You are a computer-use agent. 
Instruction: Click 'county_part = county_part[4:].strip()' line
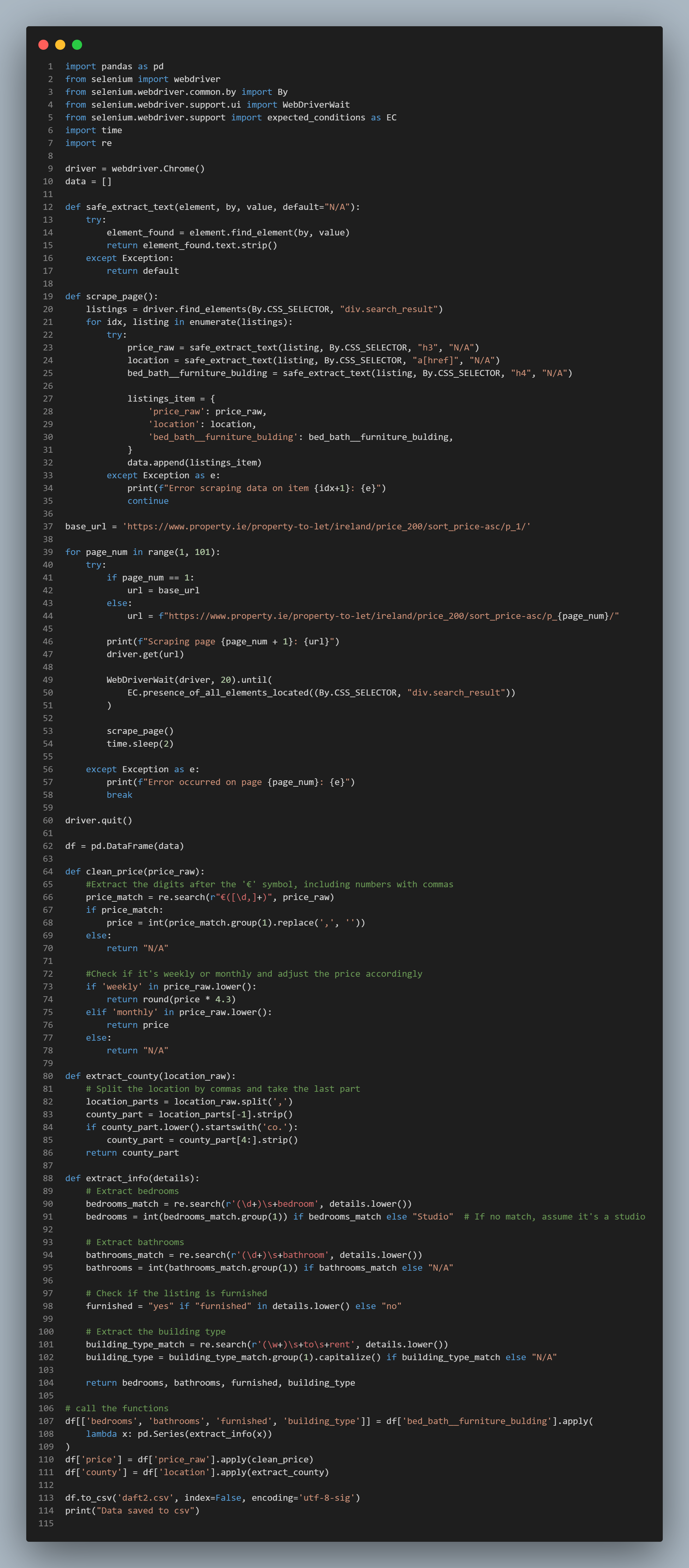[x=202, y=1140]
